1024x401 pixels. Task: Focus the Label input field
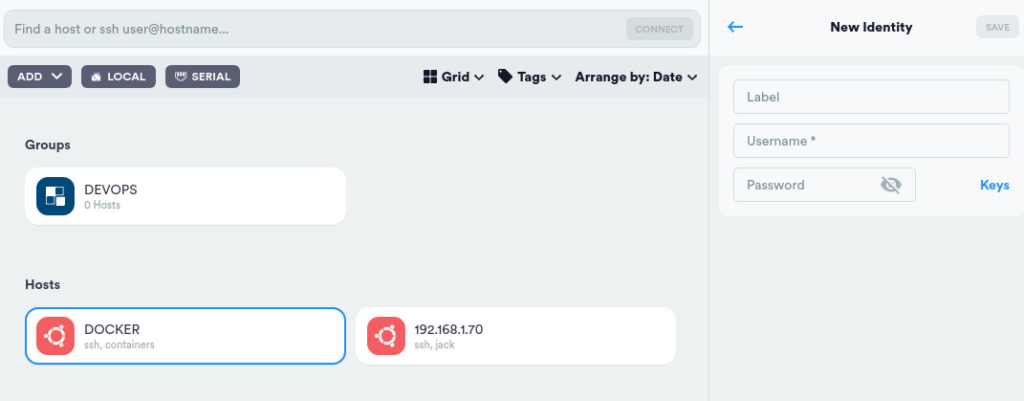(x=871, y=97)
